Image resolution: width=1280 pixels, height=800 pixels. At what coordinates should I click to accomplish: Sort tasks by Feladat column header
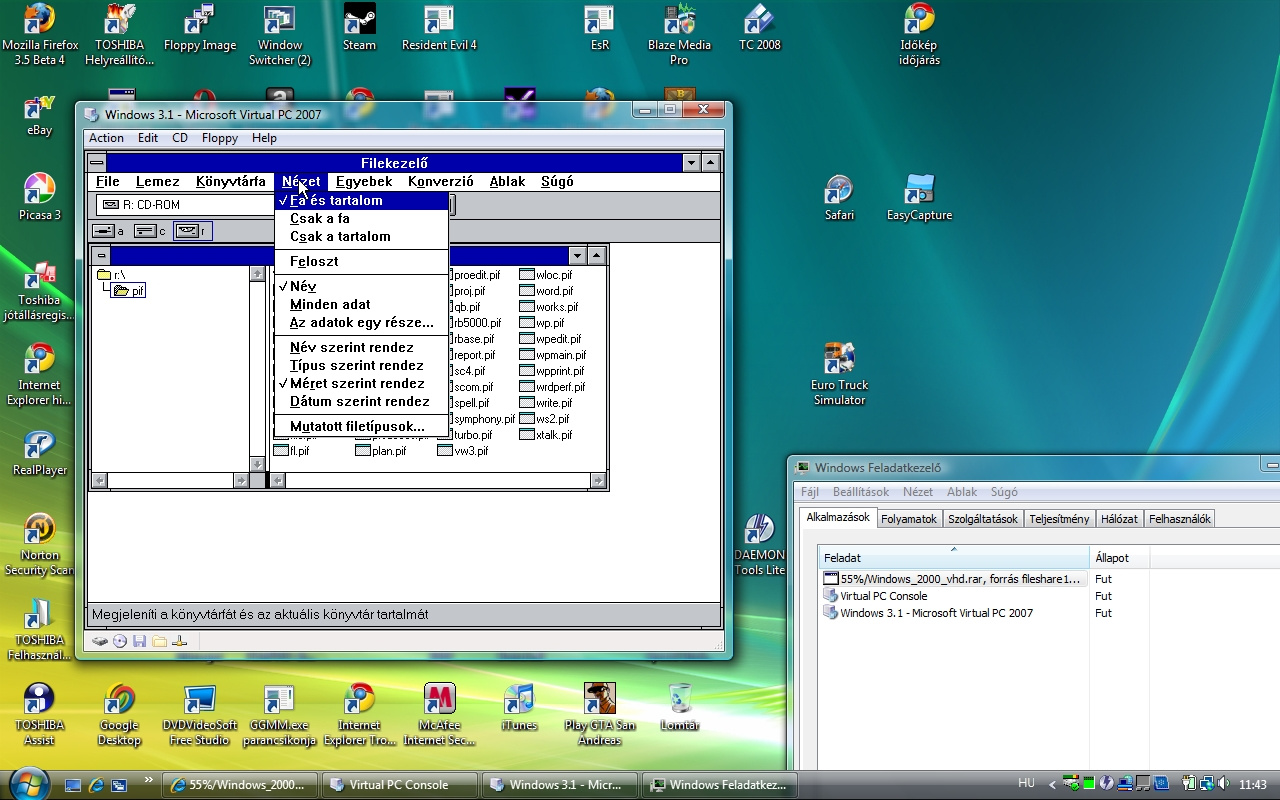pyautogui.click(x=953, y=557)
